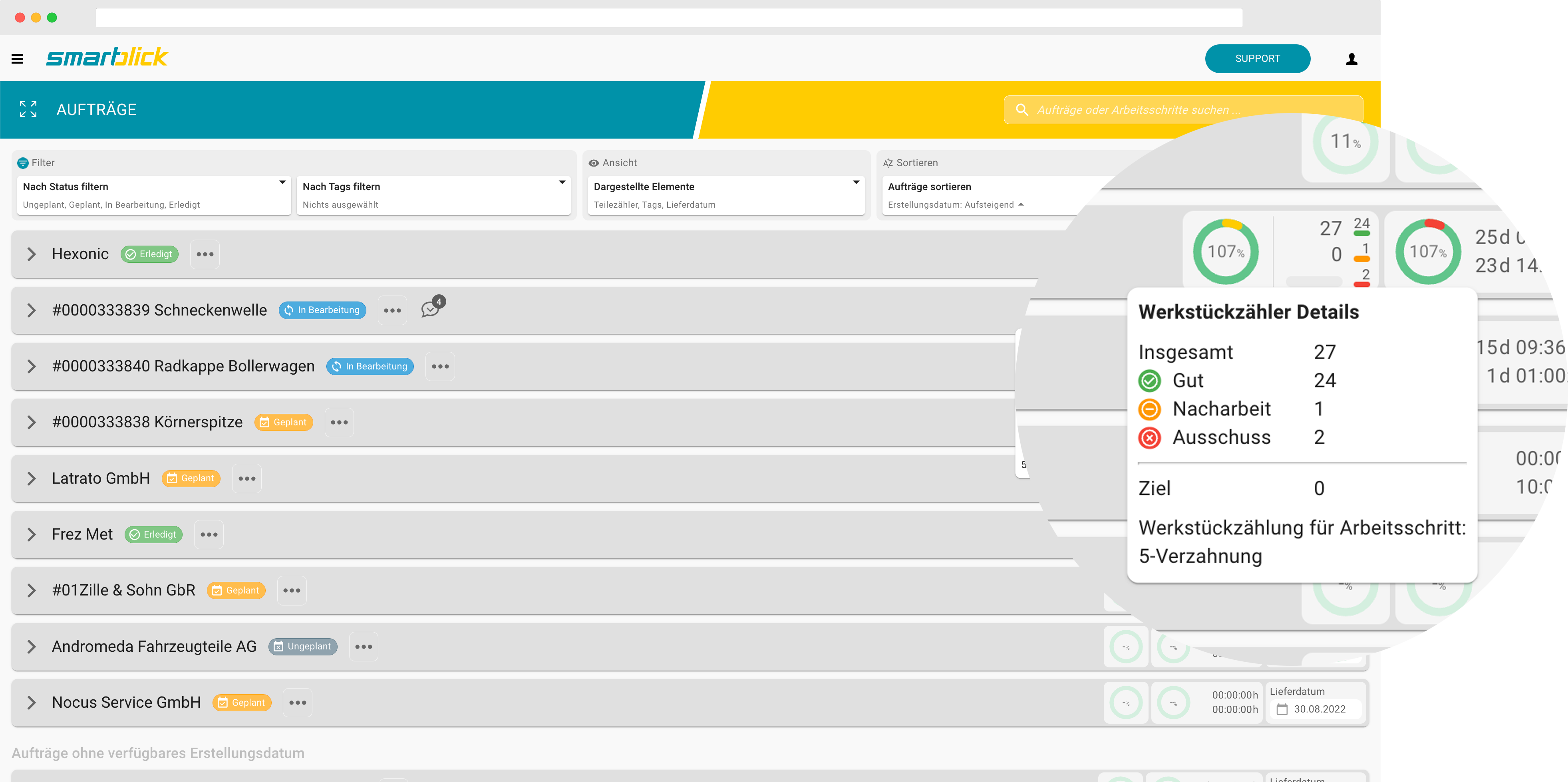Click Geplant badge on Körnerspitze
Image resolution: width=1568 pixels, height=782 pixels.
tap(284, 422)
